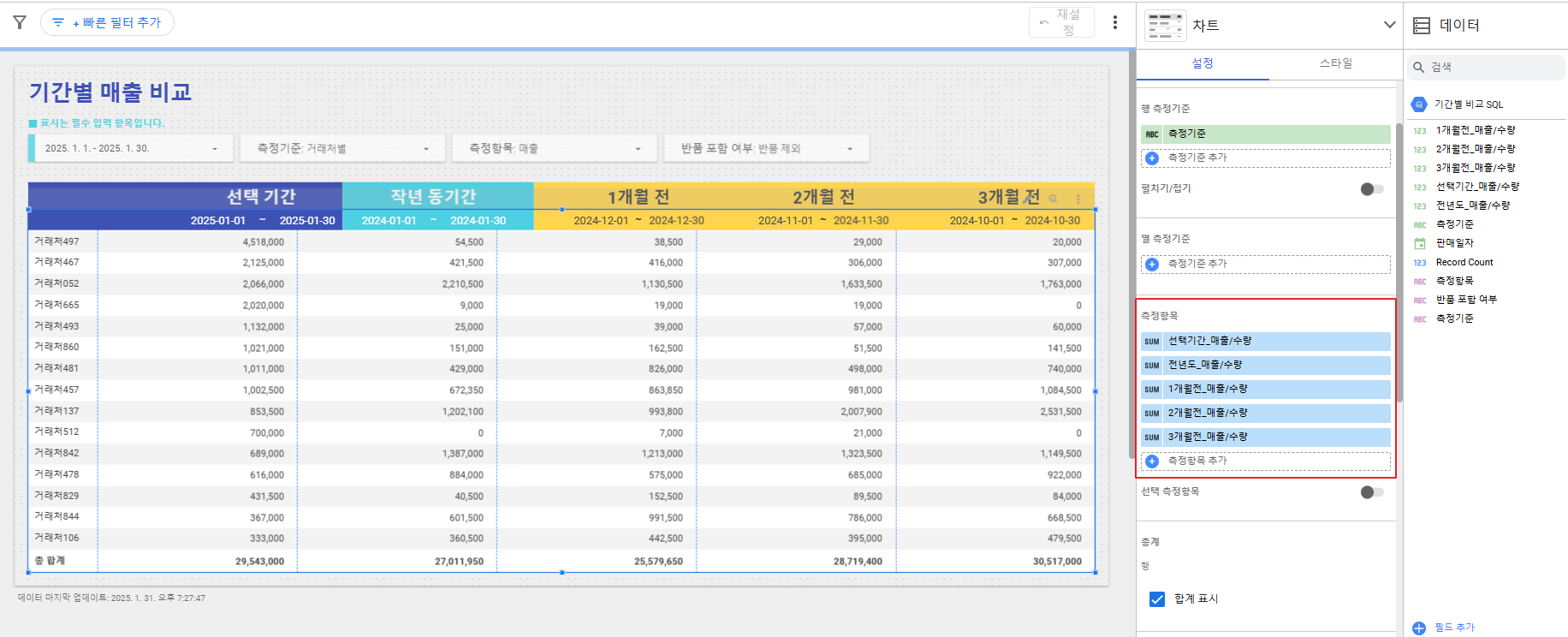Click the search icon in the table chart header
Viewport: 1568px width, 637px height.
(x=1053, y=199)
